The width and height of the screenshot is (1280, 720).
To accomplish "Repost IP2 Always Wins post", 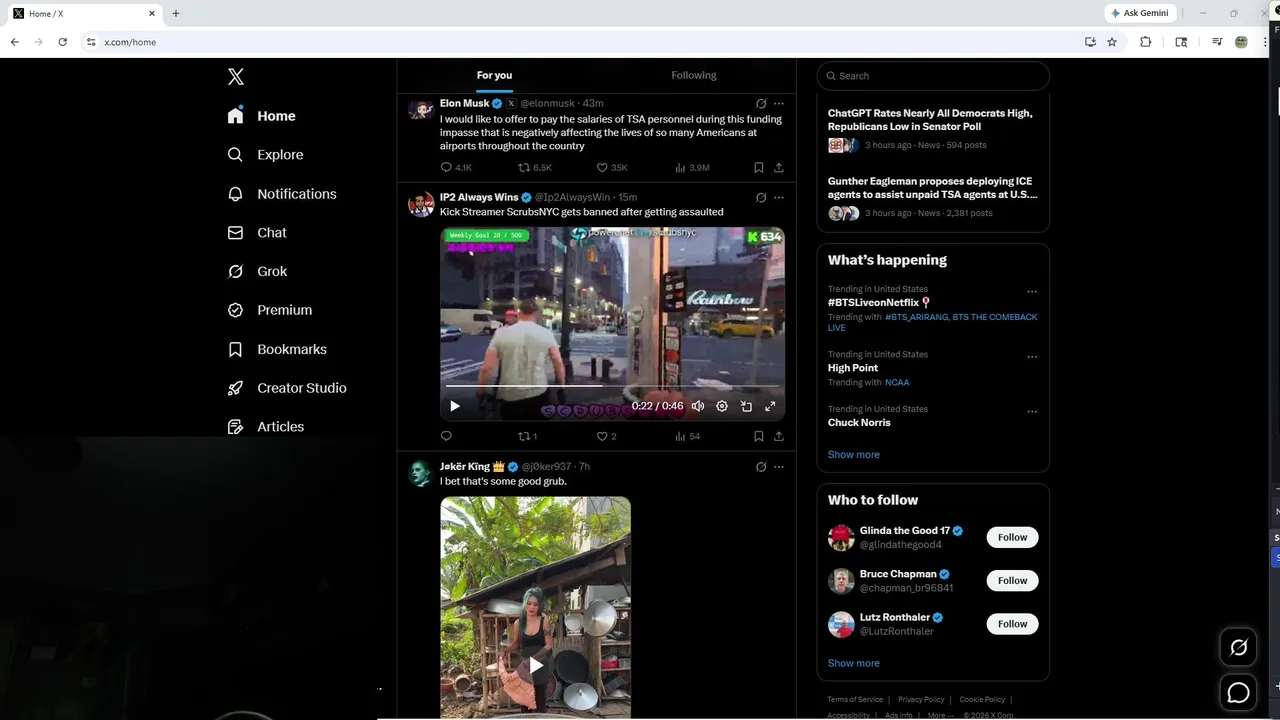I will coord(527,436).
